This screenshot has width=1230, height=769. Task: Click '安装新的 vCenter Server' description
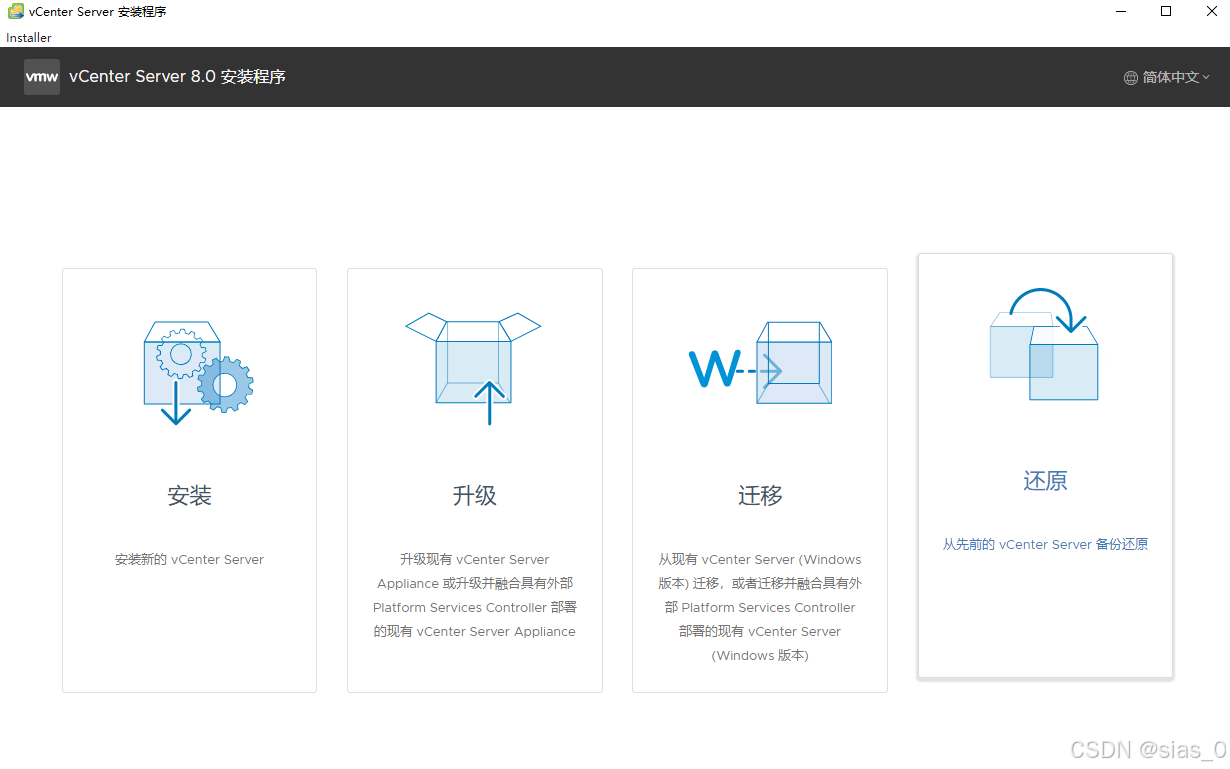click(x=190, y=560)
